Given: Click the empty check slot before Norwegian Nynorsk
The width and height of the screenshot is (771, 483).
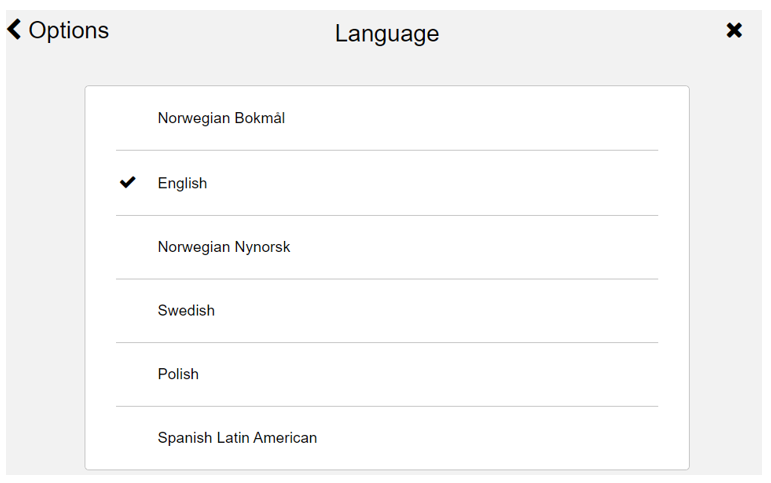Looking at the screenshot, I should (127, 247).
